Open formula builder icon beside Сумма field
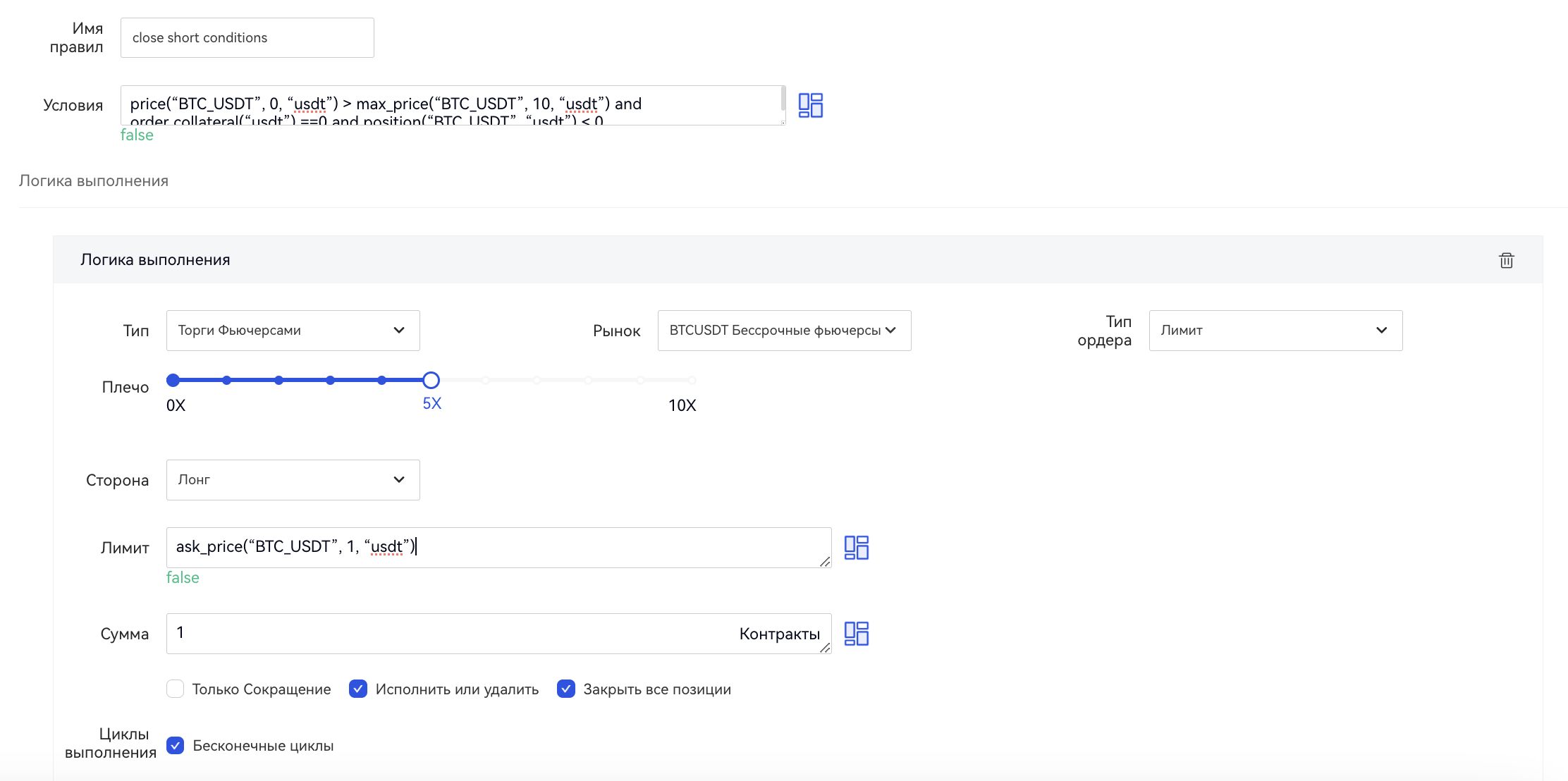Image resolution: width=1568 pixels, height=781 pixels. pos(856,634)
